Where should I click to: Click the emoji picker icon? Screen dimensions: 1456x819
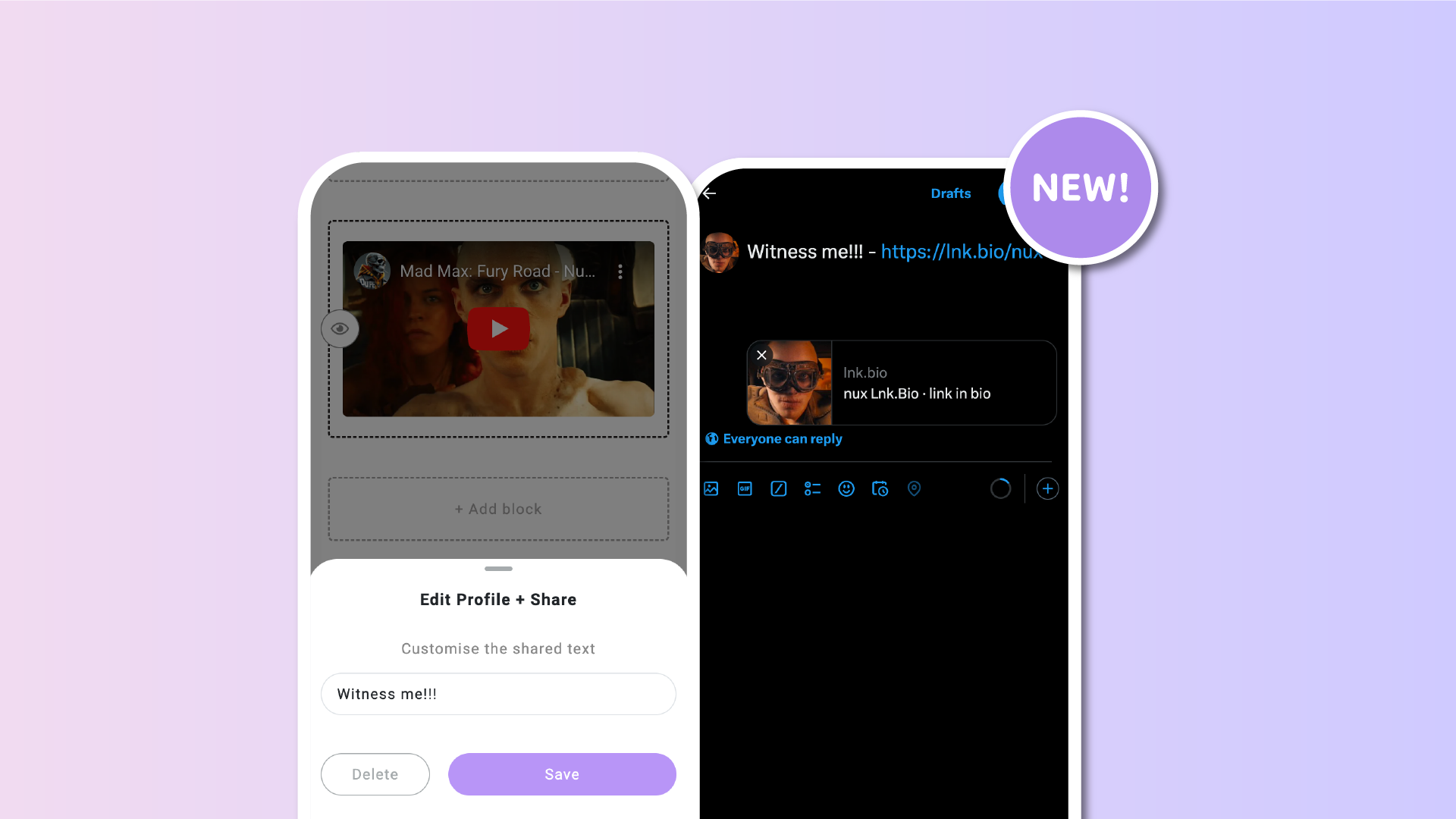pyautogui.click(x=846, y=488)
